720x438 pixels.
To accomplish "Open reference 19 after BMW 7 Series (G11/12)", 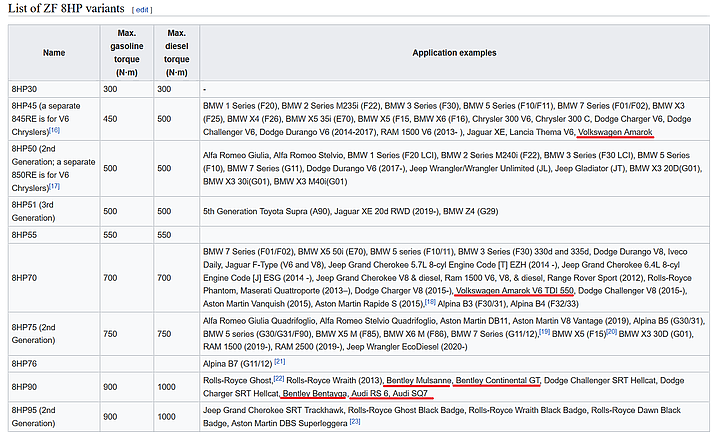I will [544, 331].
